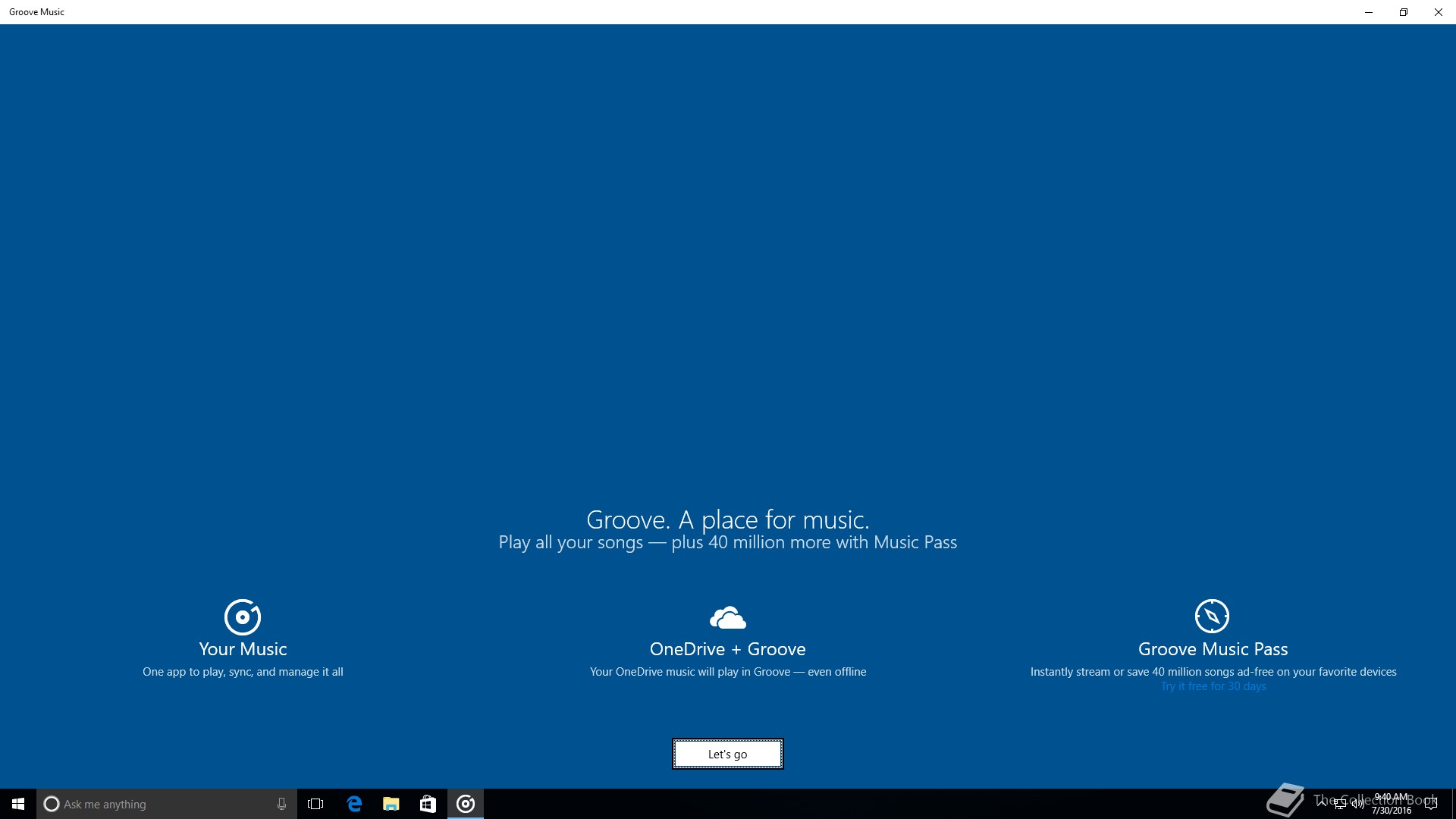Open Task View from the taskbar
Viewport: 1456px width, 819px height.
tap(315, 804)
